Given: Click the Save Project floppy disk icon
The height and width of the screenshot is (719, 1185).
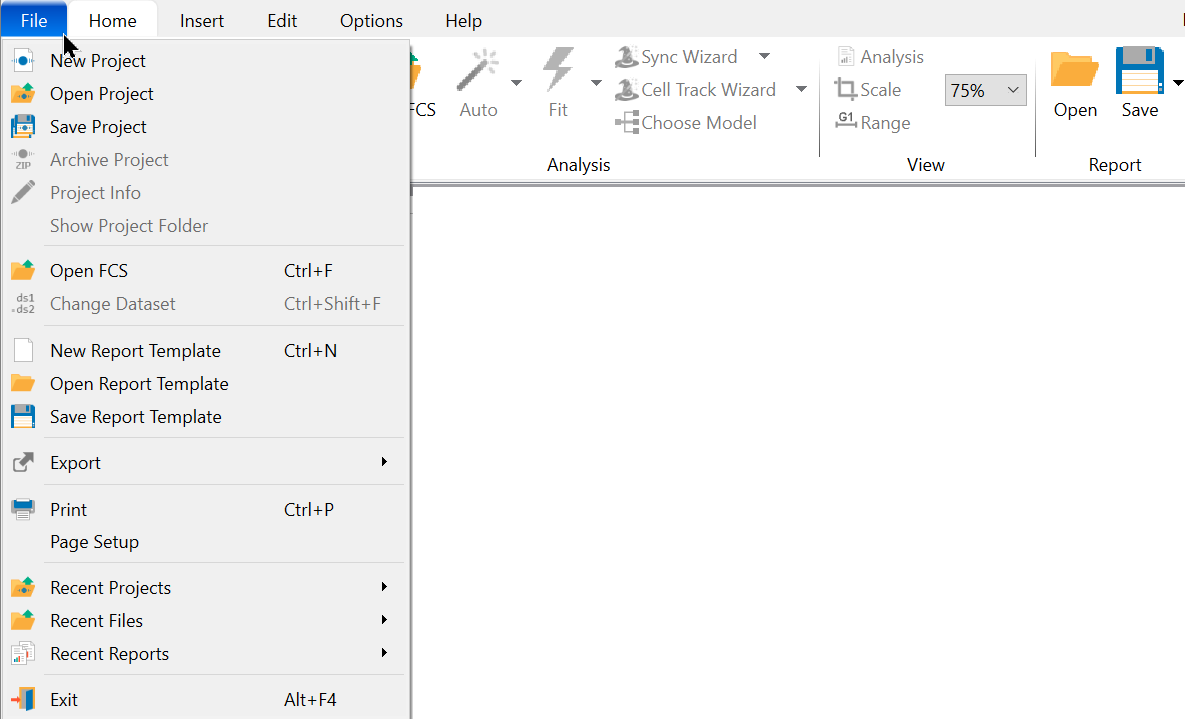Looking at the screenshot, I should coord(23,127).
